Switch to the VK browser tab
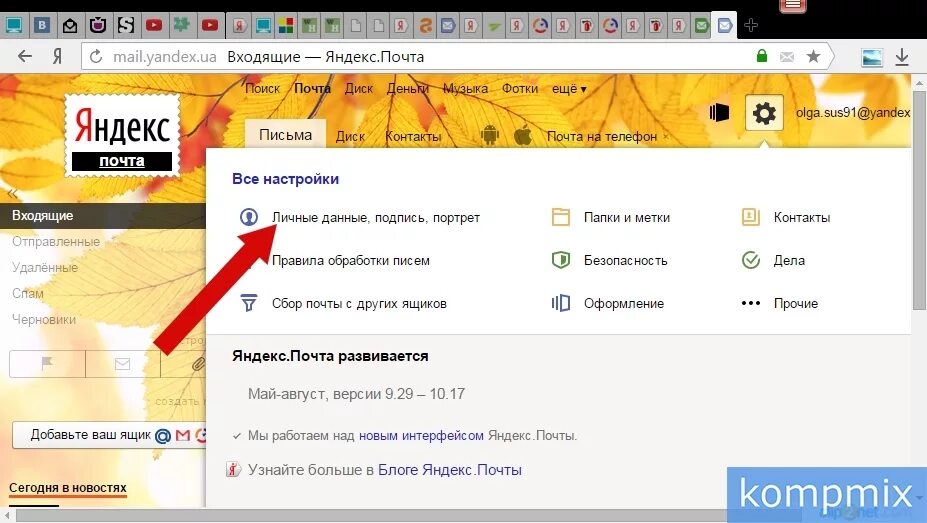Viewport: 927px width, 523px height. [41, 25]
